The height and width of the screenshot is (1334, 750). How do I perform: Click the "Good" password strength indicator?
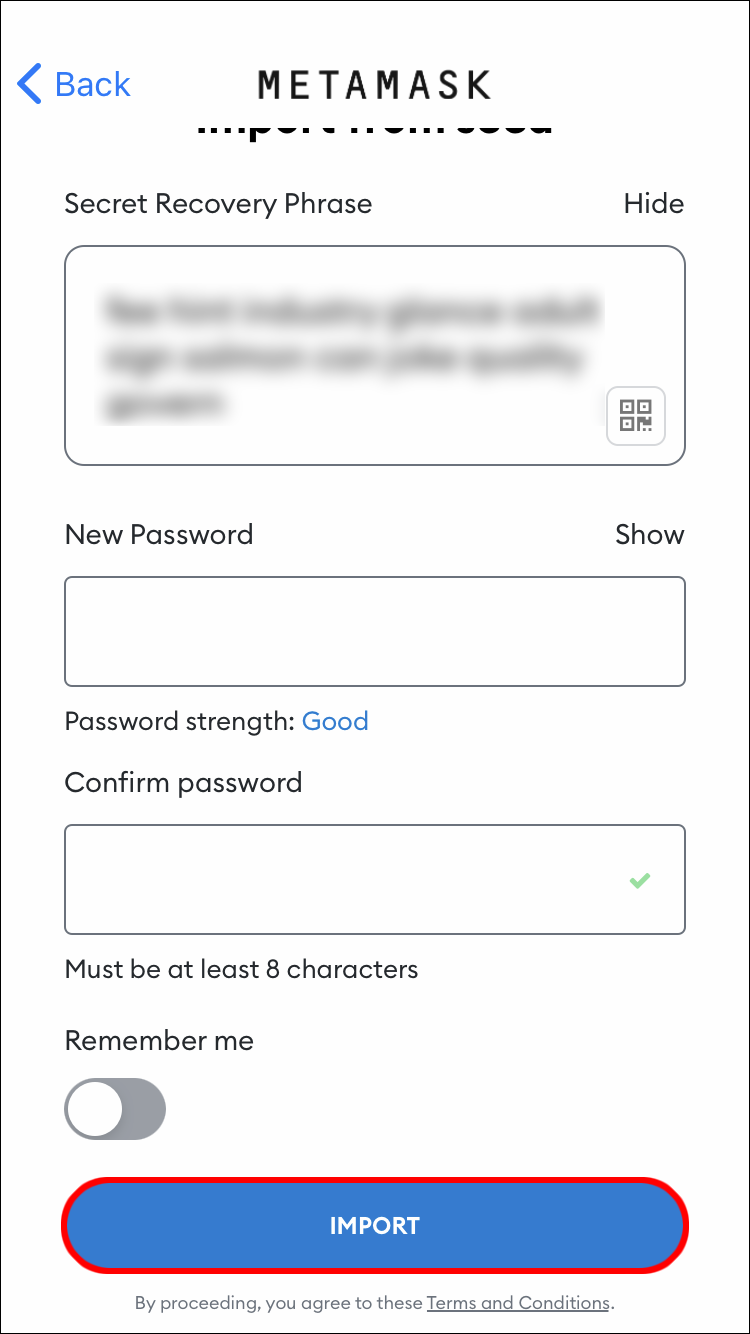pyautogui.click(x=335, y=721)
